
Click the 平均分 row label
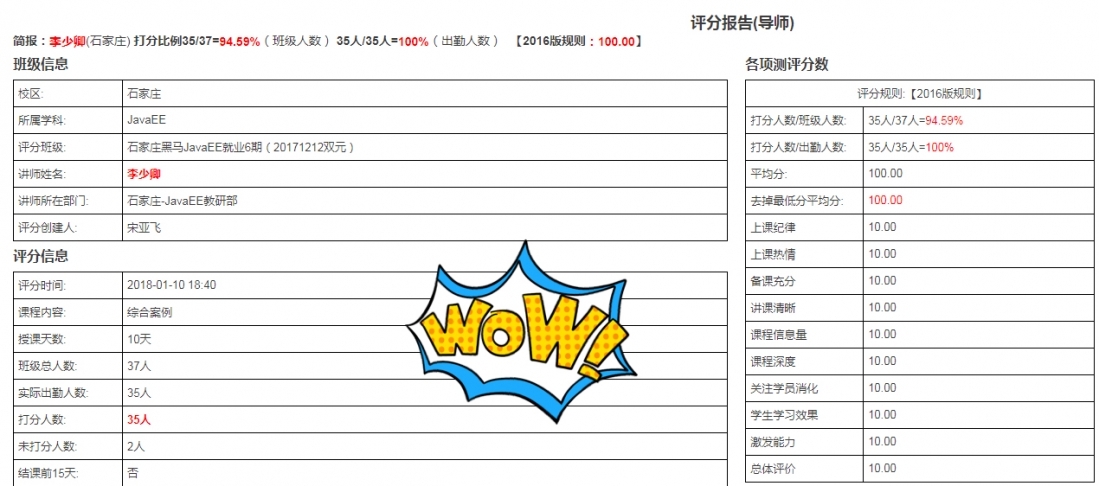770,173
